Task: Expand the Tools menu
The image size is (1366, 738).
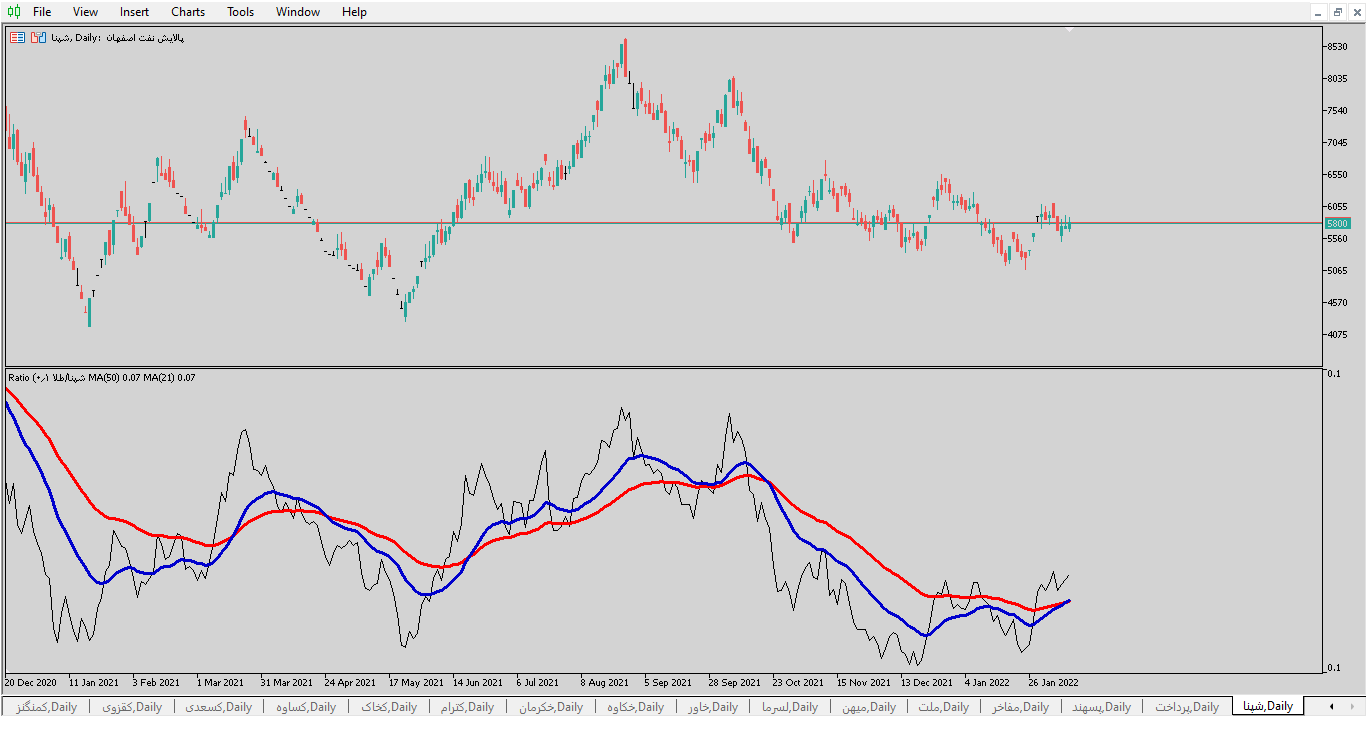Action: [240, 12]
